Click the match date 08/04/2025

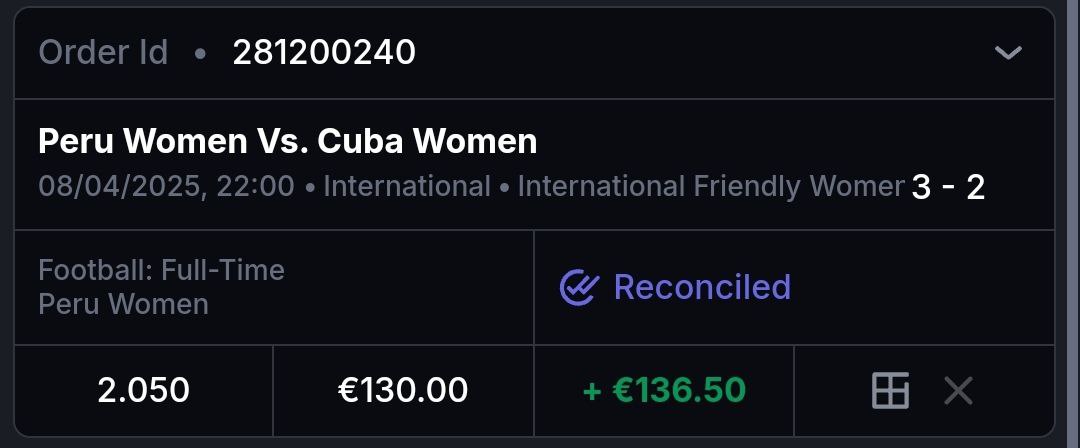[x=117, y=187]
